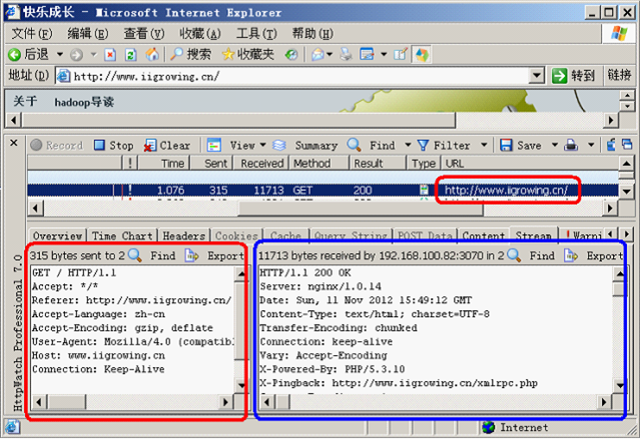
Task: Close the HttpWatch panel with the X
Action: (x=13, y=143)
